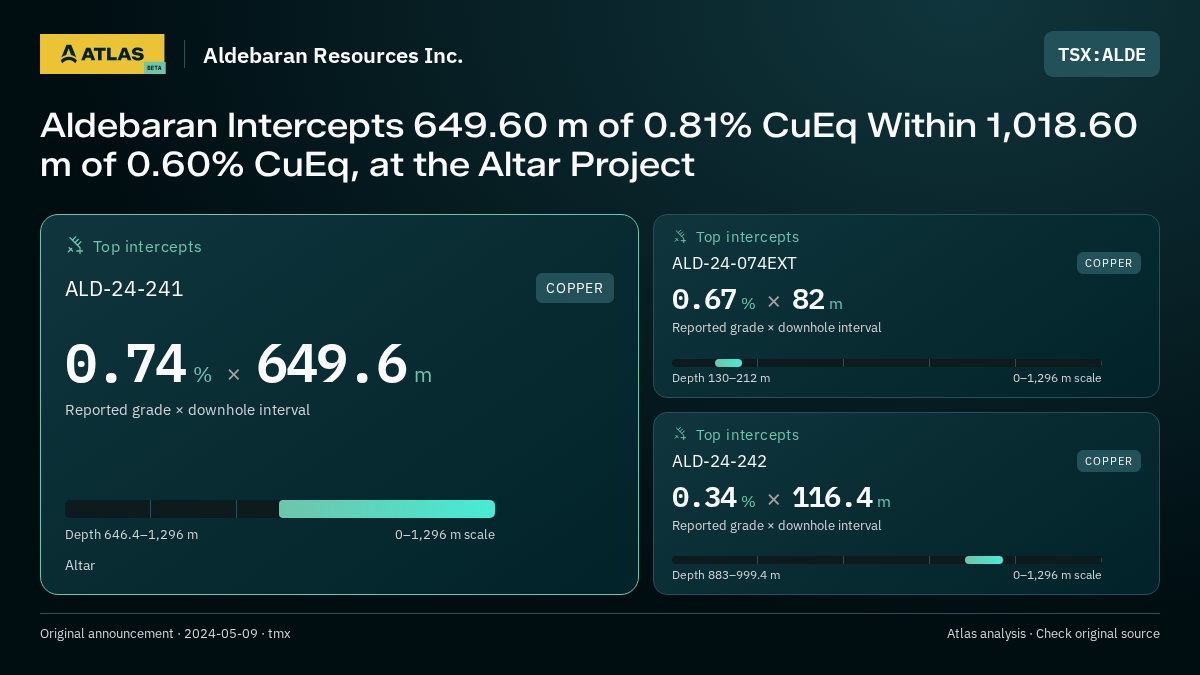Click the TSX:ALDE ticker badge
1200x675 pixels.
point(1102,54)
